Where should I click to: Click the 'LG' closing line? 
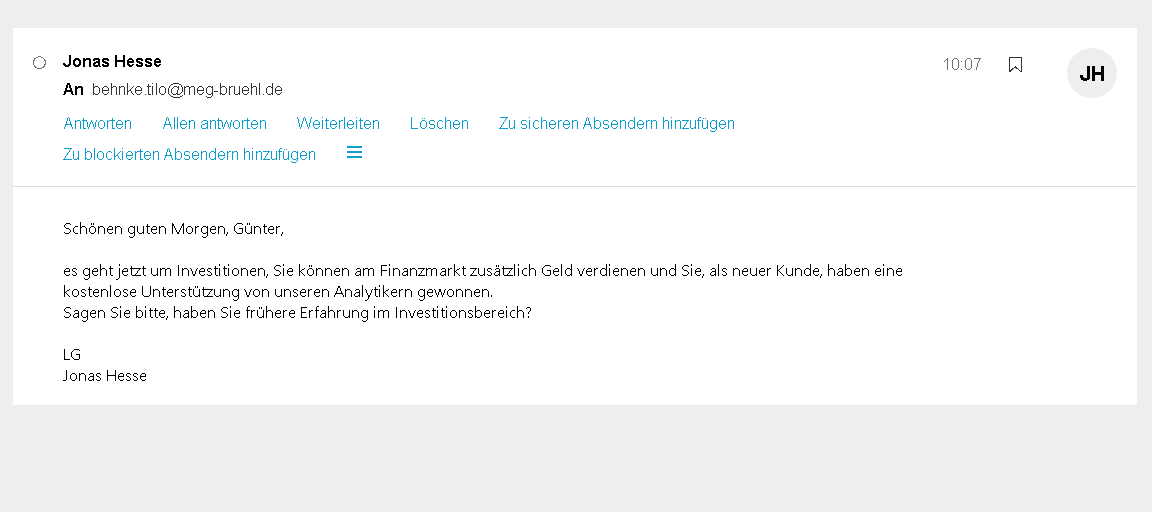[x=72, y=355]
